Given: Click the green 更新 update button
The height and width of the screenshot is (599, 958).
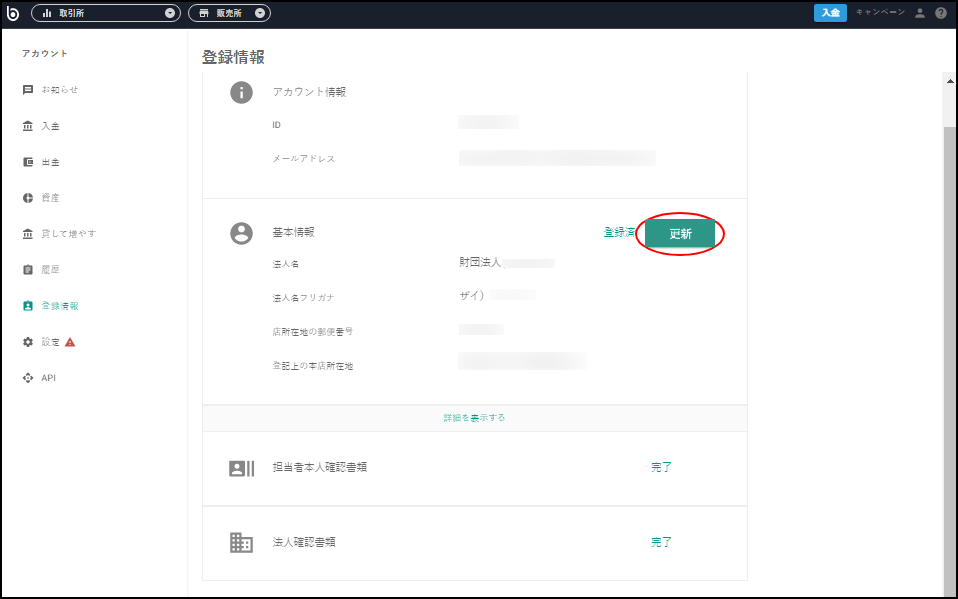Looking at the screenshot, I should click(679, 233).
